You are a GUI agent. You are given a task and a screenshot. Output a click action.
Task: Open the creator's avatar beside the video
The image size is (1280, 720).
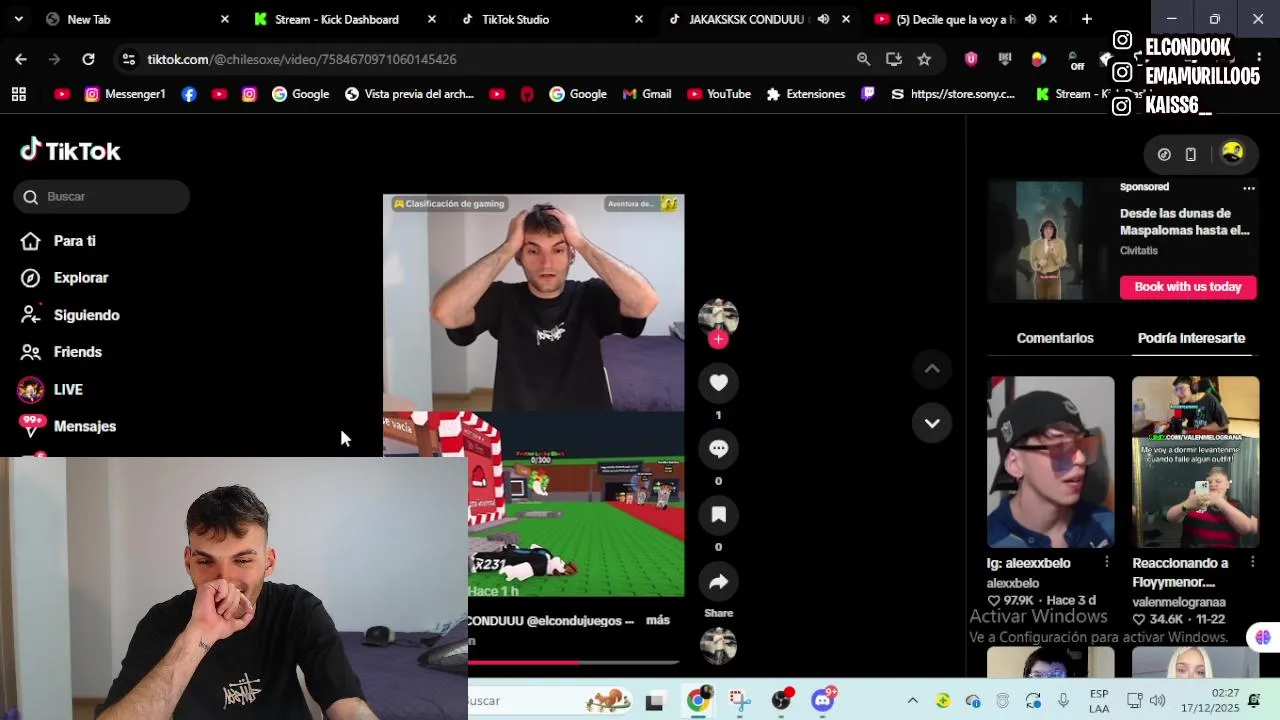click(x=718, y=316)
